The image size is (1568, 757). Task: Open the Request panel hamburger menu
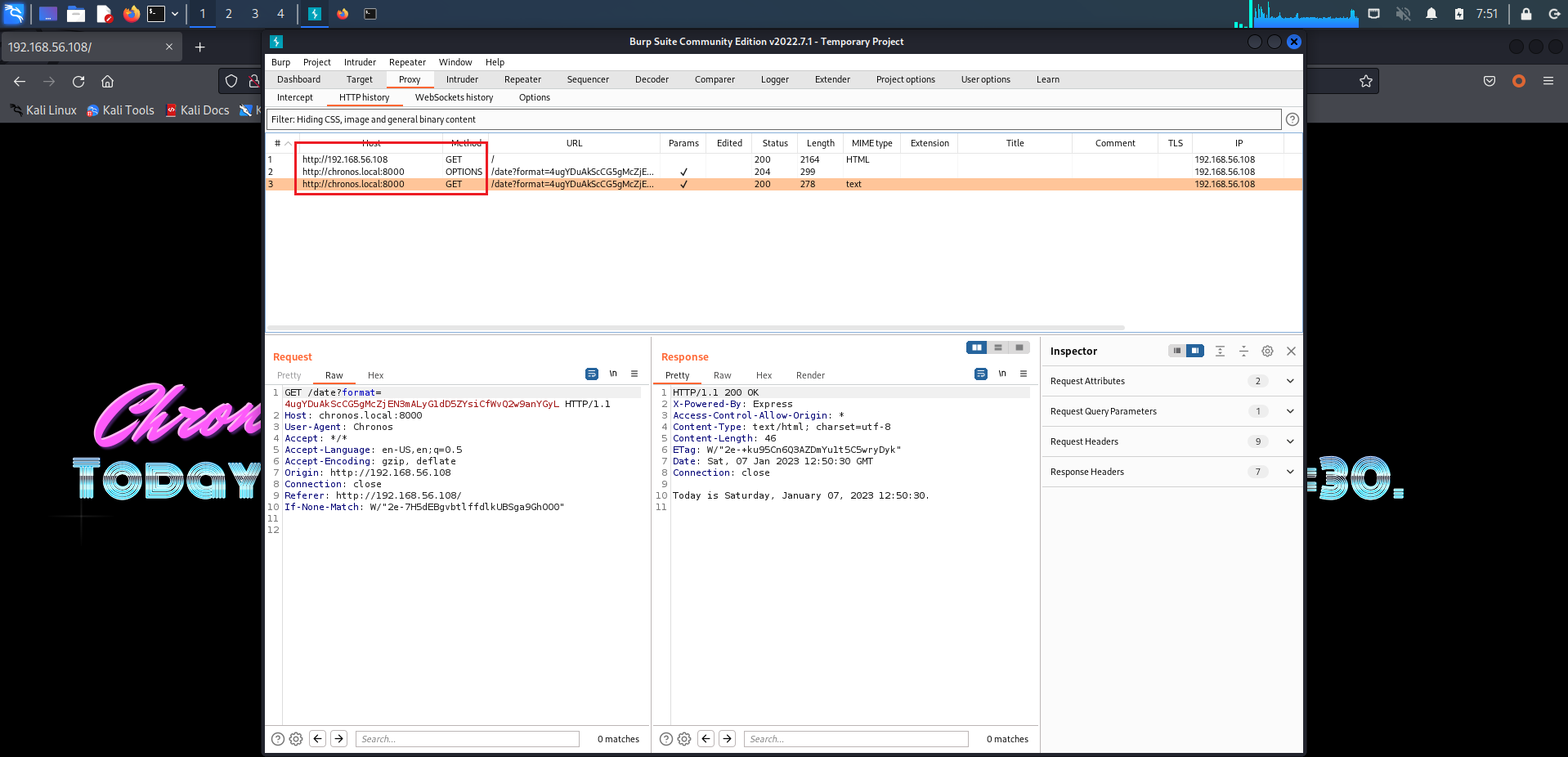pyautogui.click(x=634, y=374)
